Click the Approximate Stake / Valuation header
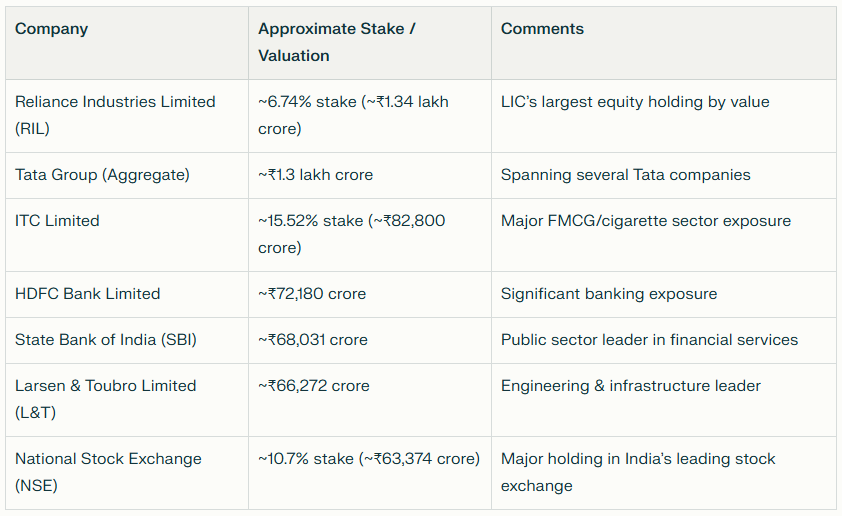Image resolution: width=842 pixels, height=516 pixels. coord(336,42)
